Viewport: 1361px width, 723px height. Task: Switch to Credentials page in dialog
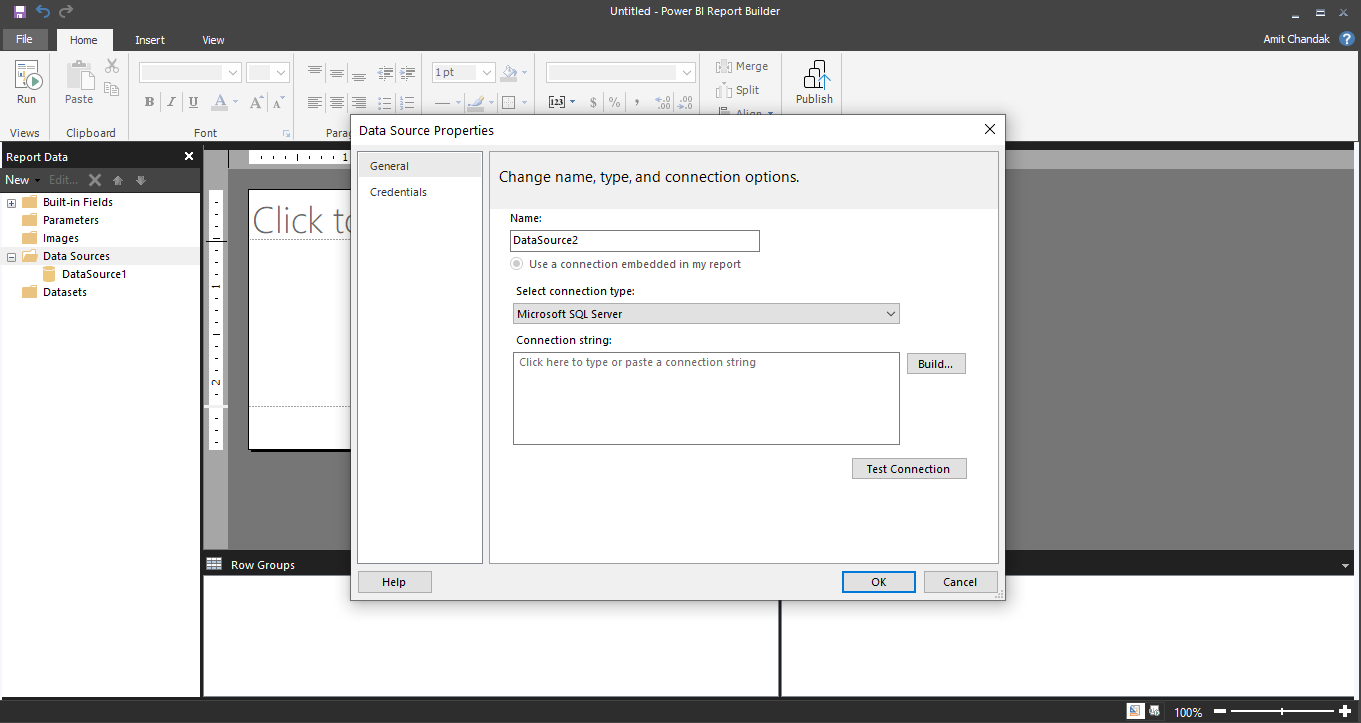[x=398, y=192]
